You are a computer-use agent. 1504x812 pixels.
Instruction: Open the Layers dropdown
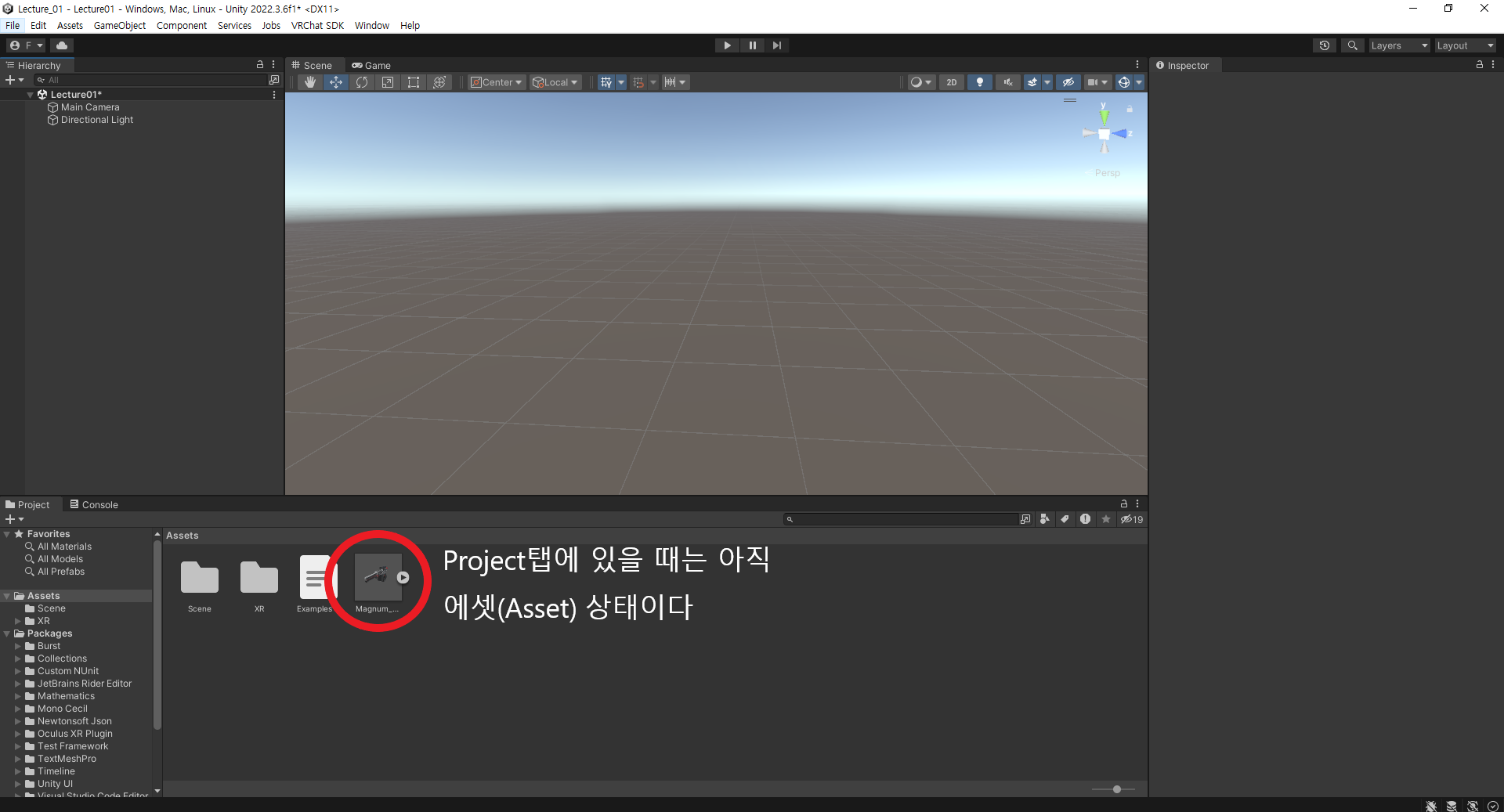[x=1399, y=45]
